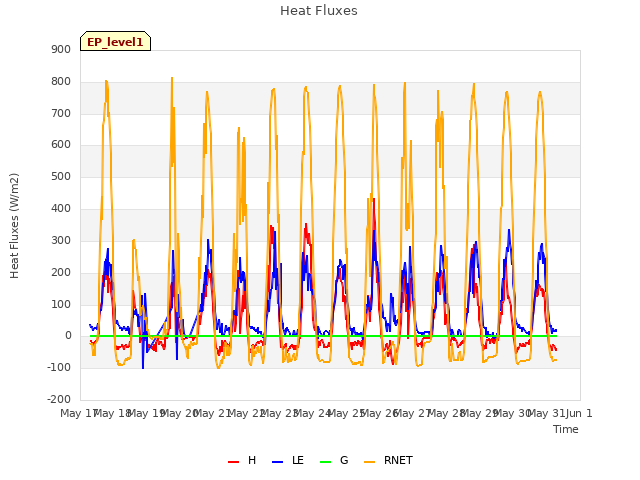Click the Time x-axis title
640x480 pixels.
point(566,429)
